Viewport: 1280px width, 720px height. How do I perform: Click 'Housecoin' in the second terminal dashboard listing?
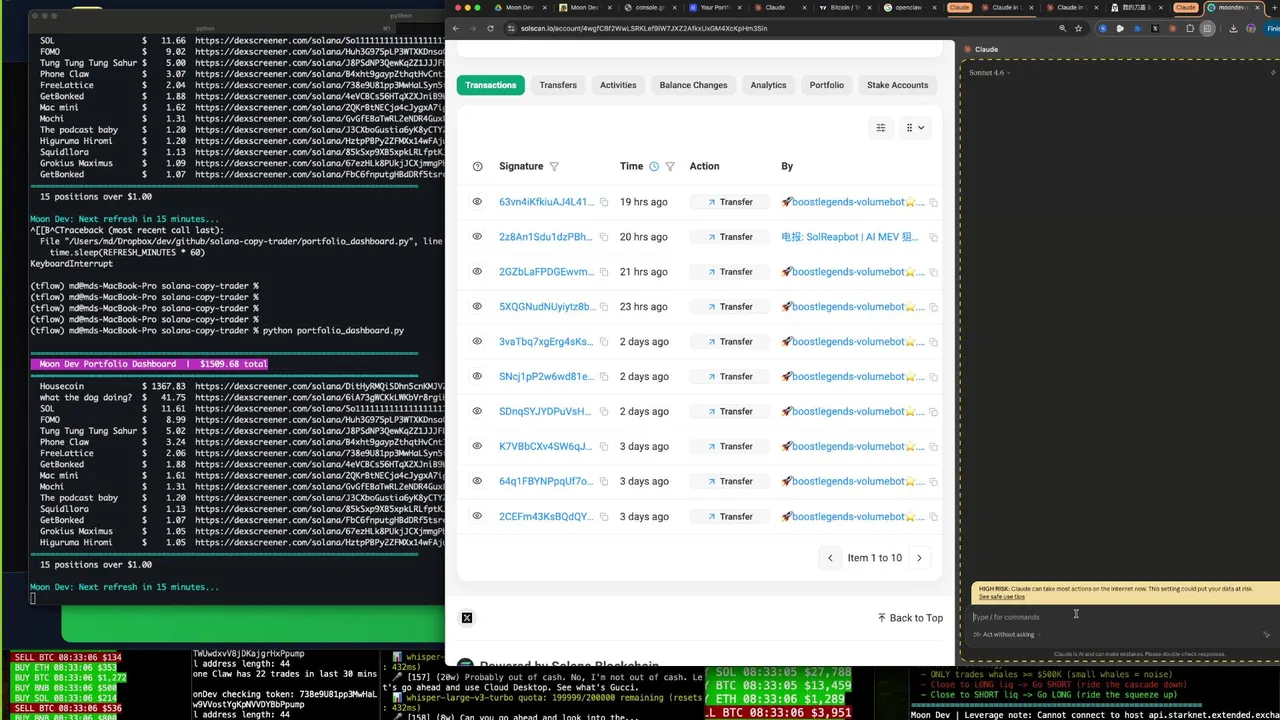[62, 387]
